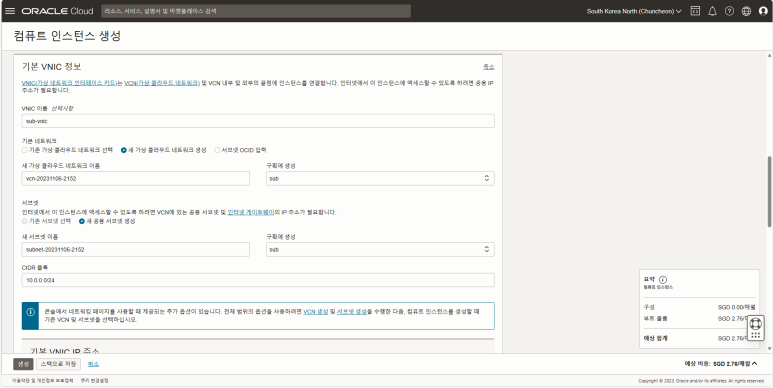The width and height of the screenshot is (773, 388).
Task: Open the subnet 구획에 생성 dropdown
Action: click(380, 249)
